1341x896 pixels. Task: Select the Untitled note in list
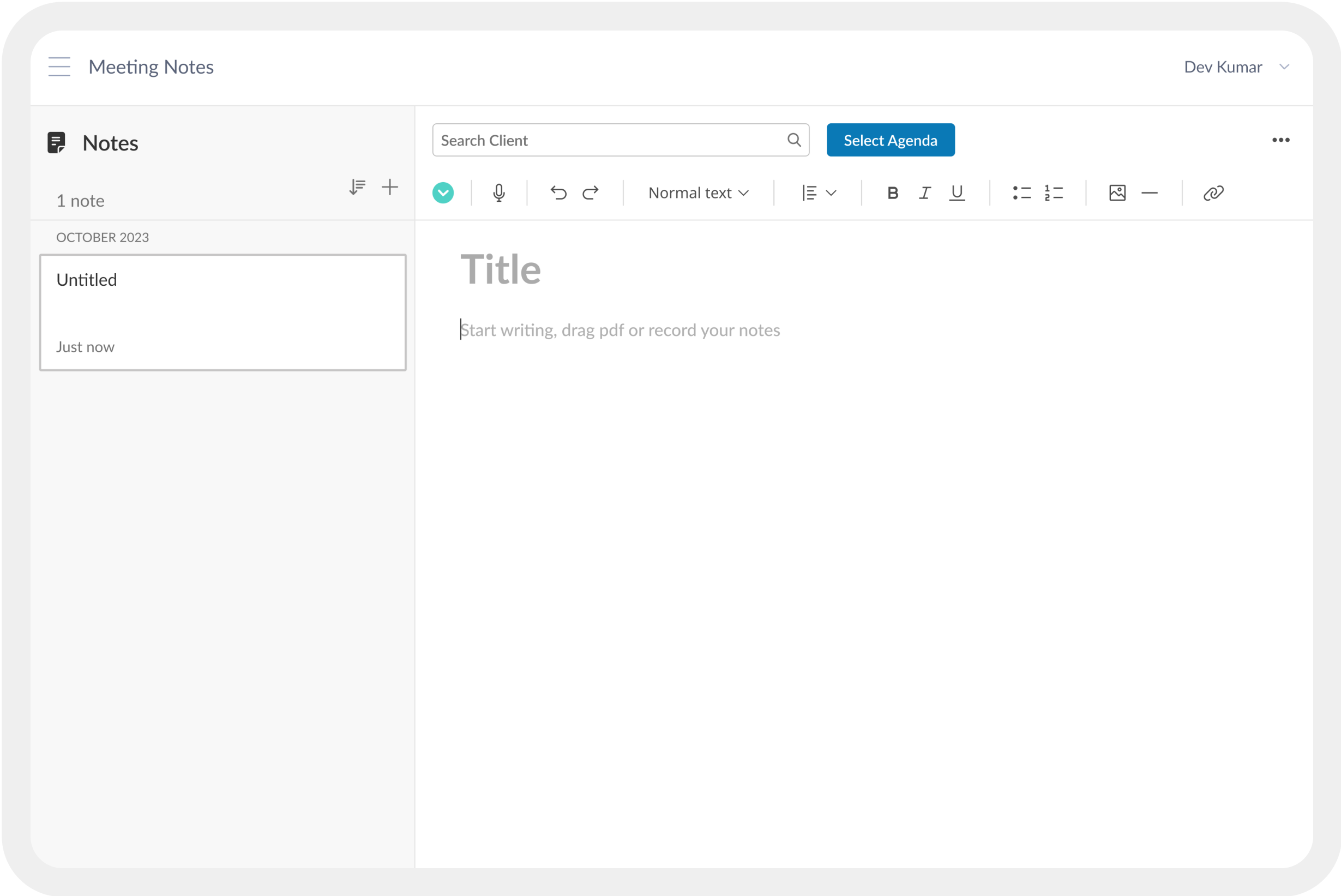(223, 312)
